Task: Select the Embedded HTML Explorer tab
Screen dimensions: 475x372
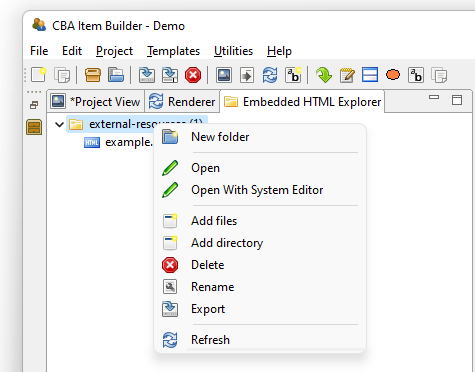Action: click(x=302, y=101)
